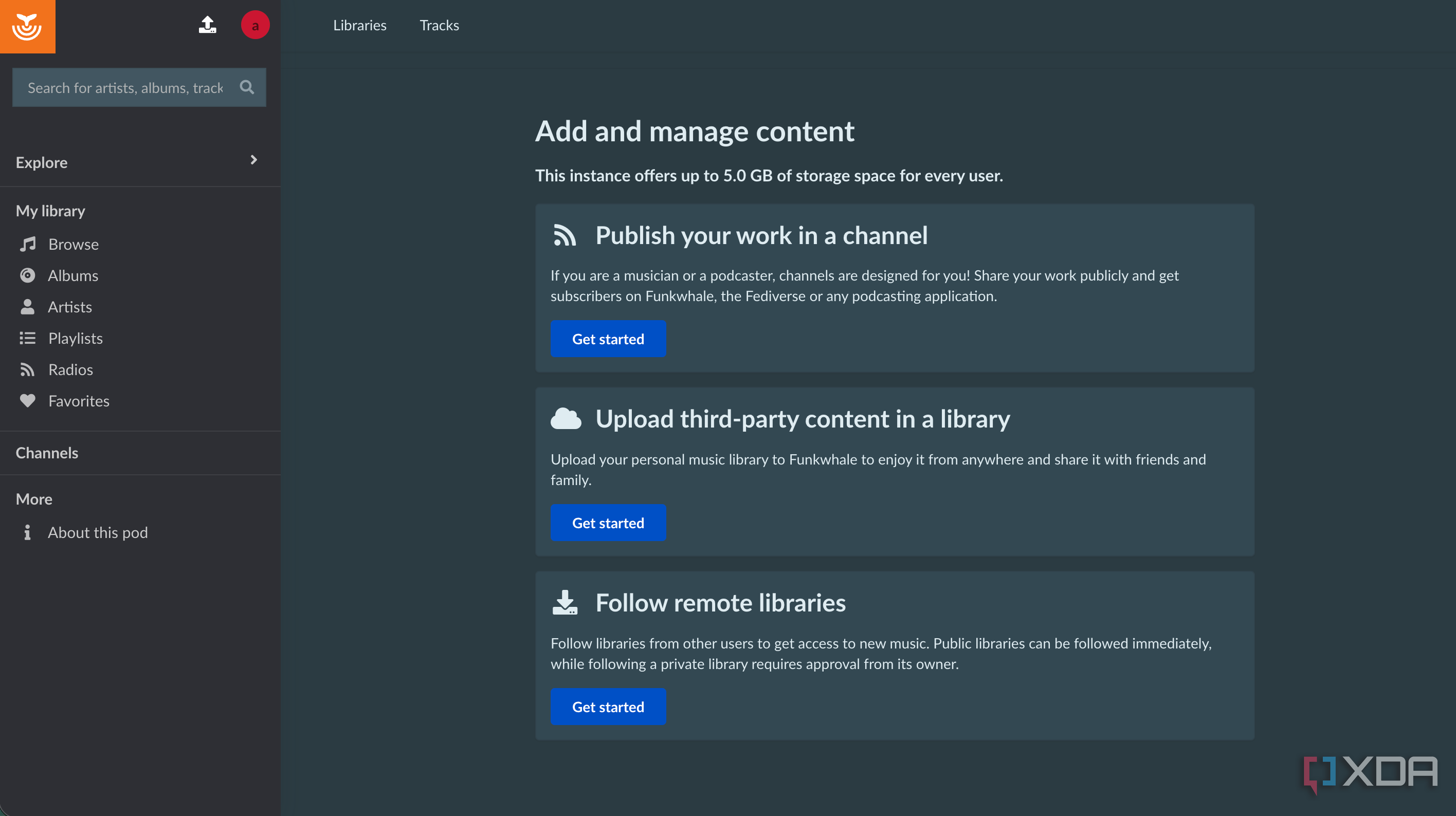This screenshot has height=816, width=1456.
Task: Open the Albums sidebar link
Action: point(73,275)
